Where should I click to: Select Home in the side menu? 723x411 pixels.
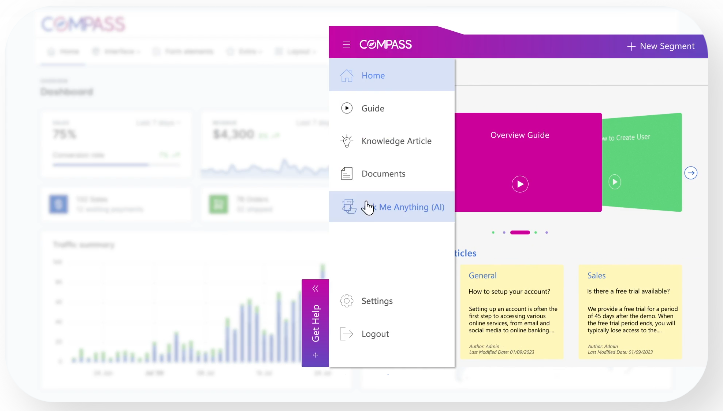[x=392, y=75]
